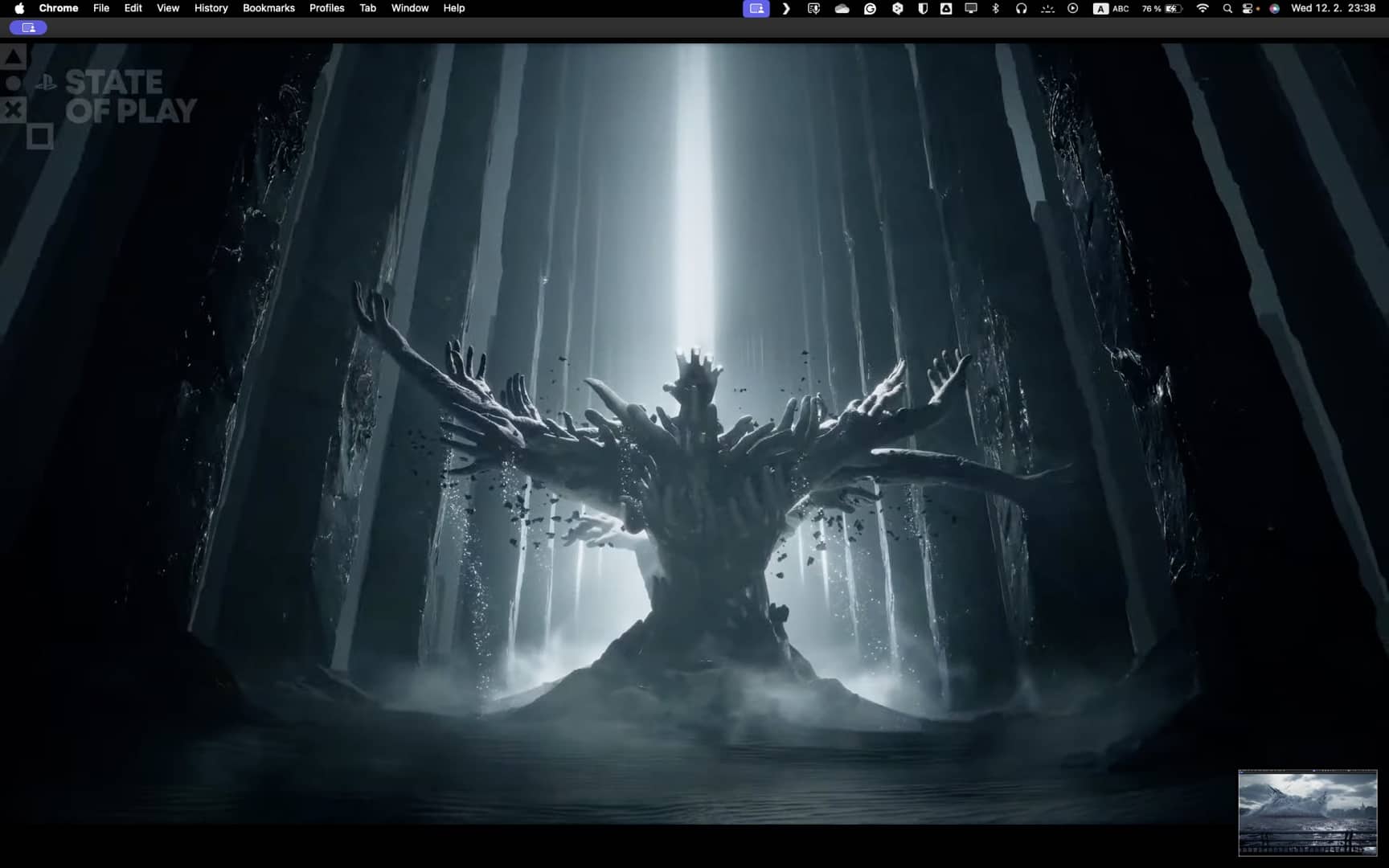The height and width of the screenshot is (868, 1389).
Task: Open Spotlight search magnifier icon
Action: pyautogui.click(x=1227, y=9)
